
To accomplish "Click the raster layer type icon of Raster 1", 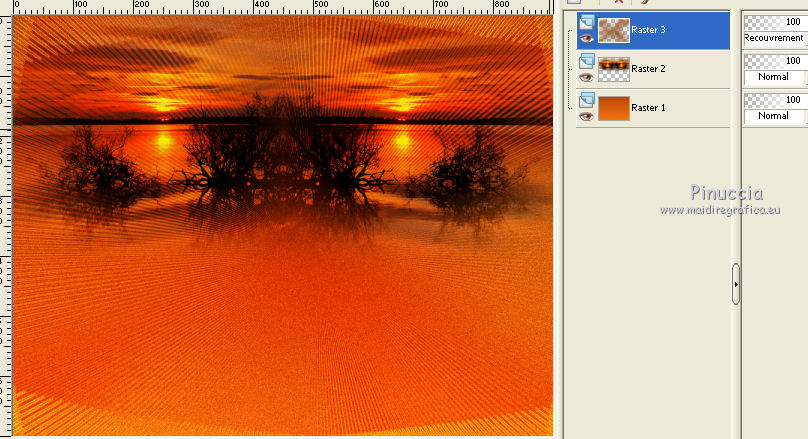I will [x=586, y=101].
